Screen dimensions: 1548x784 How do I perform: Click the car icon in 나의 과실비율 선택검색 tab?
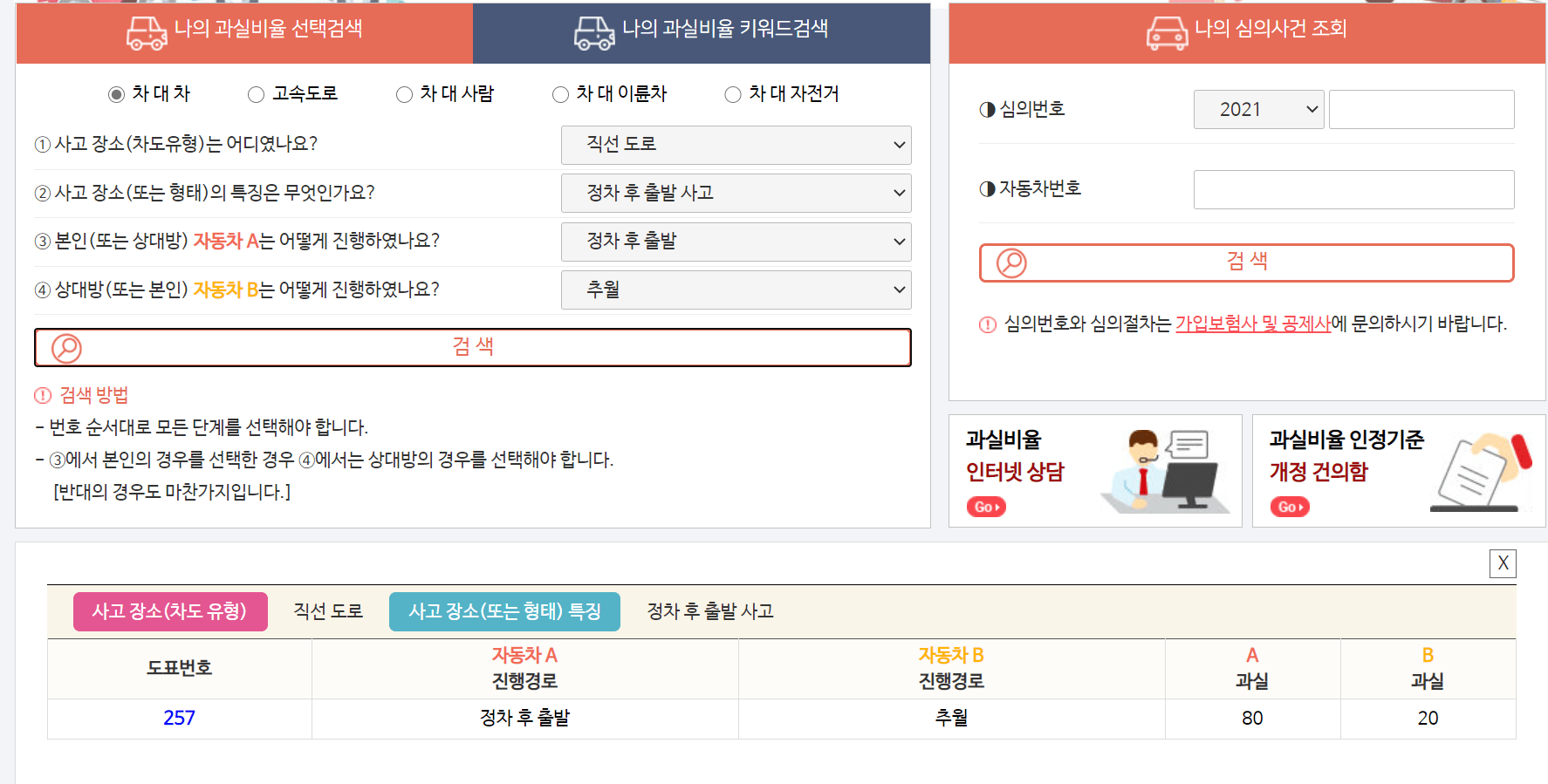(x=146, y=33)
